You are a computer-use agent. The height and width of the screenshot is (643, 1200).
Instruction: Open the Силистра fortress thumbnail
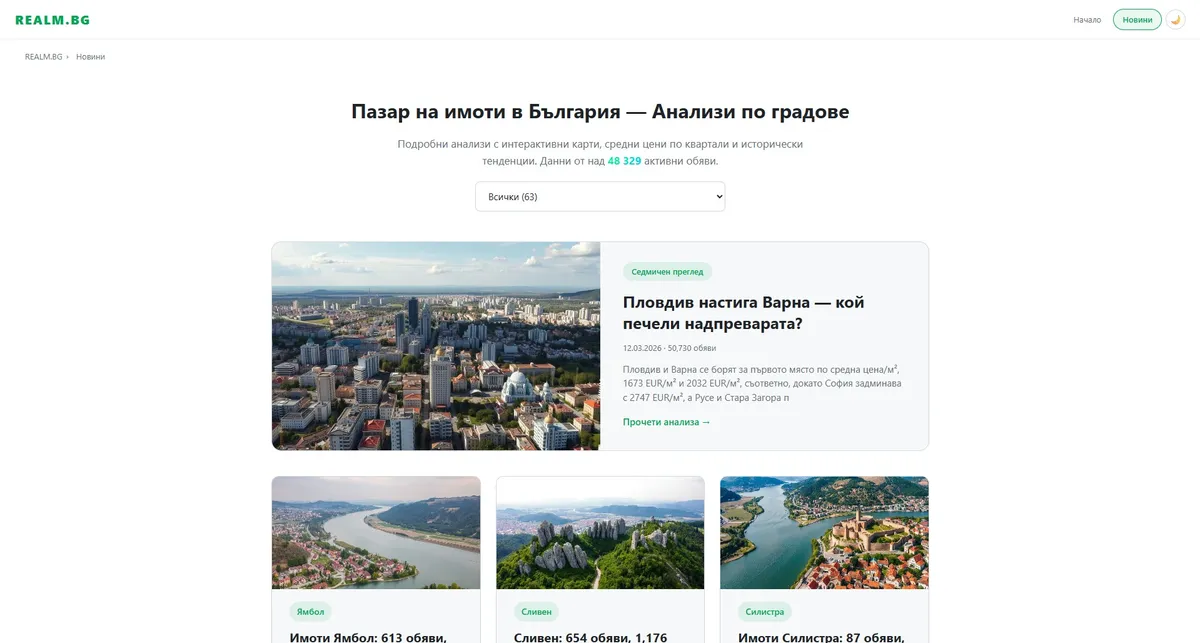(x=824, y=532)
